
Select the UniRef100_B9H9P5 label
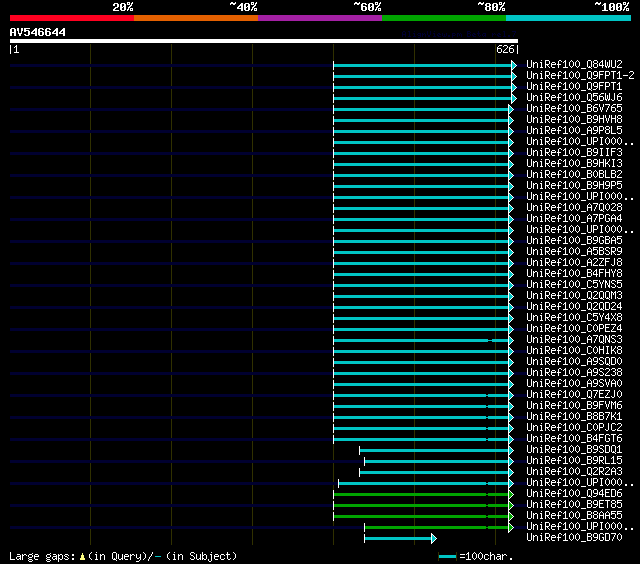[574, 186]
